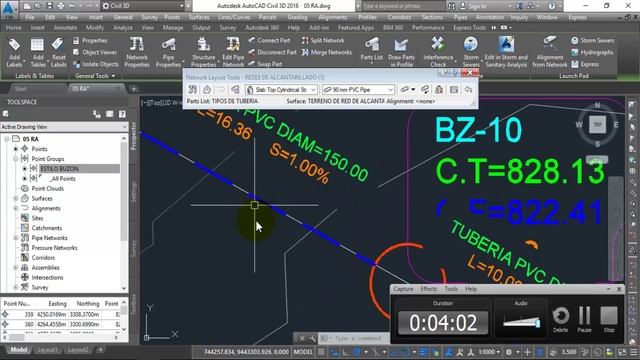Screen dimensions: 640x360
Task: Toggle grid display in status bar
Action: click(x=322, y=352)
